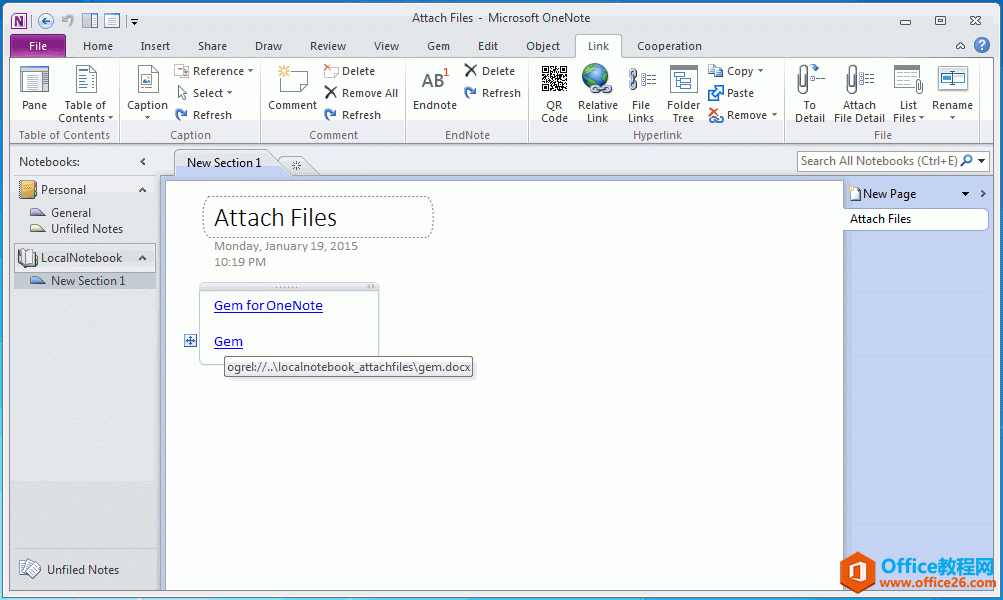Click New Page button
The image size is (1003, 600).
pyautogui.click(x=889, y=194)
